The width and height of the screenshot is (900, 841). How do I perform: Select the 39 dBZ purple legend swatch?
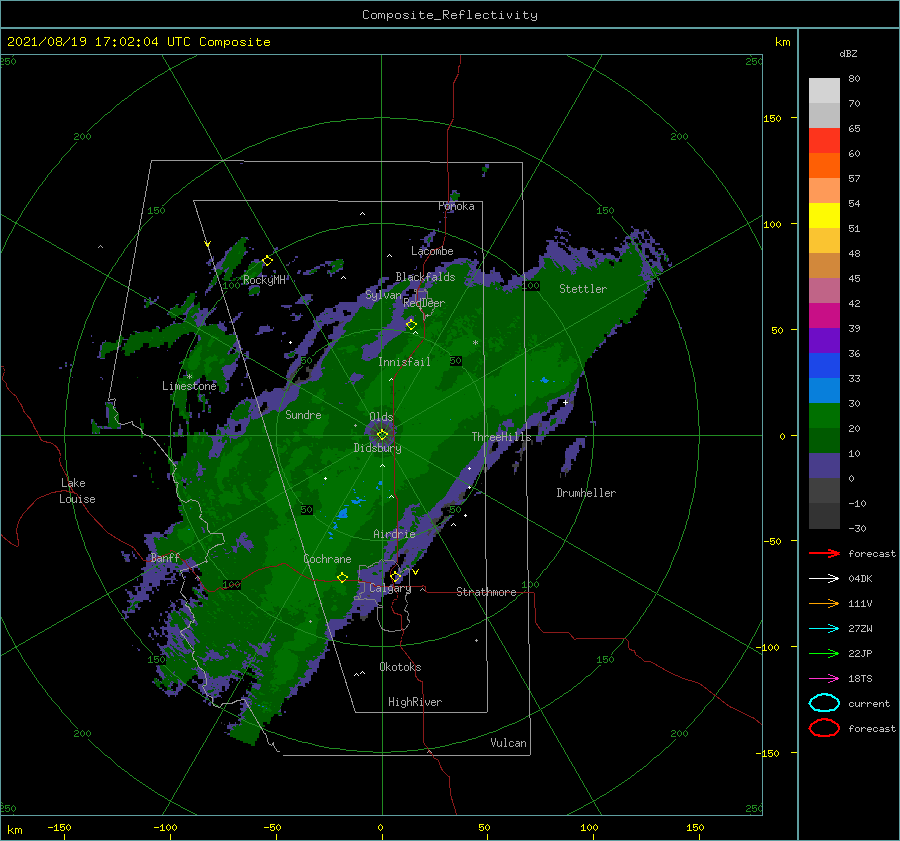(824, 340)
